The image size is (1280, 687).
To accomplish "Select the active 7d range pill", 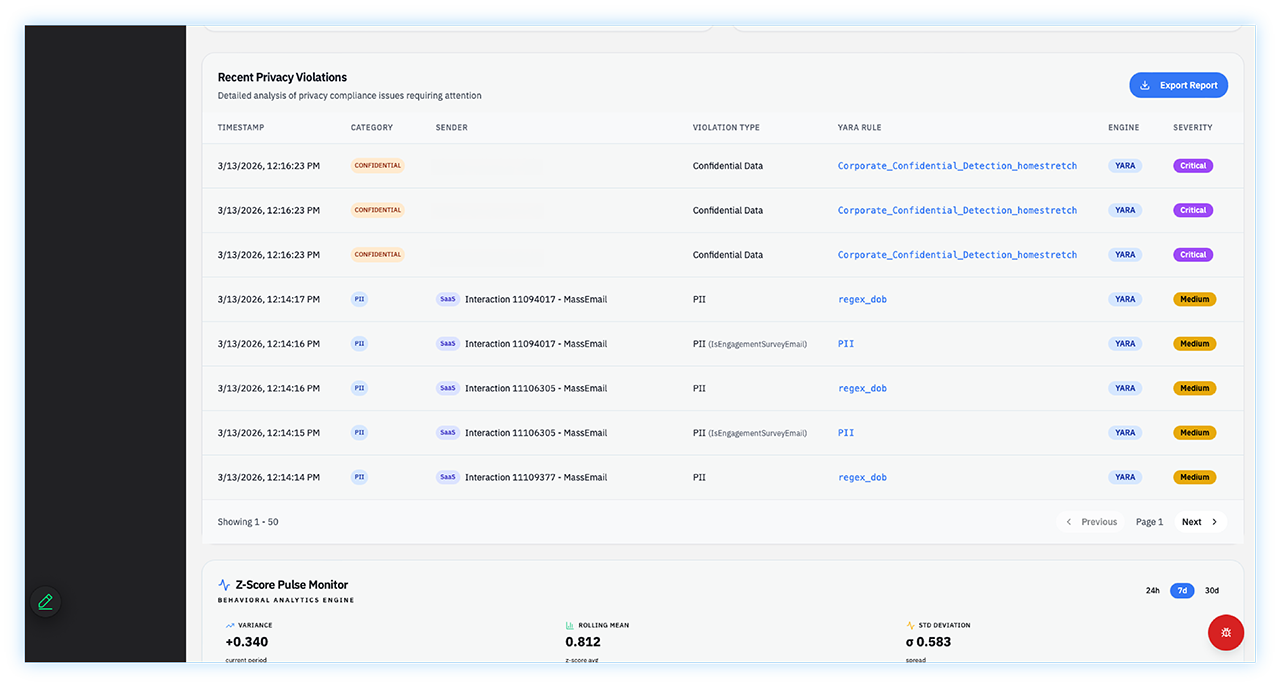I will tap(1182, 591).
